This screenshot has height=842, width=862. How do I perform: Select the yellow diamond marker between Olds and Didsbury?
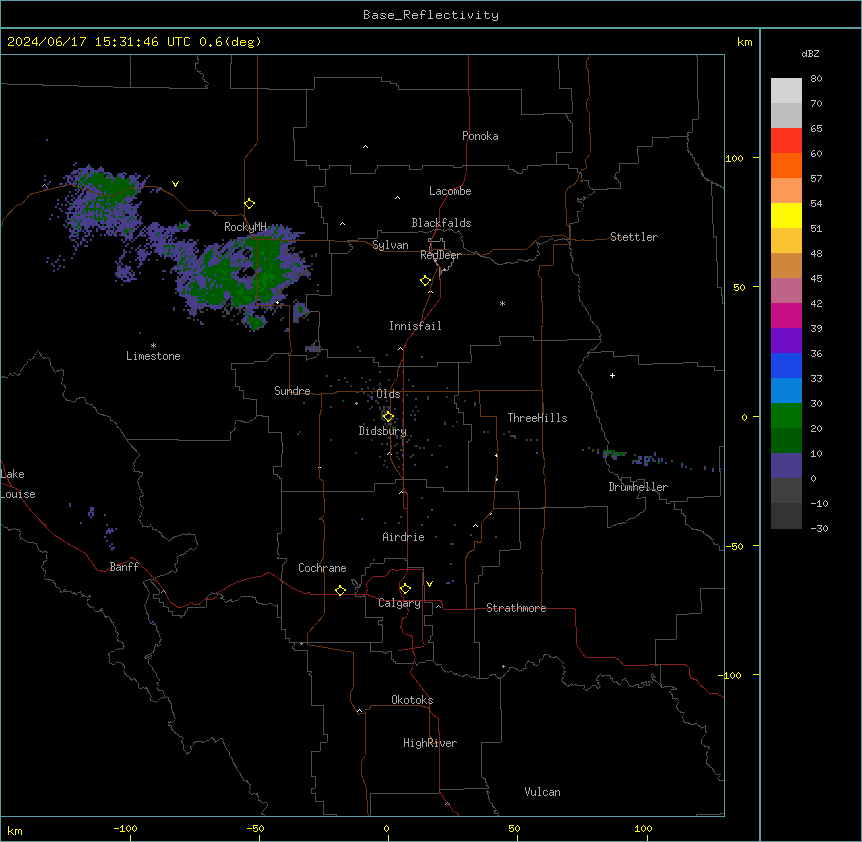[x=388, y=417]
